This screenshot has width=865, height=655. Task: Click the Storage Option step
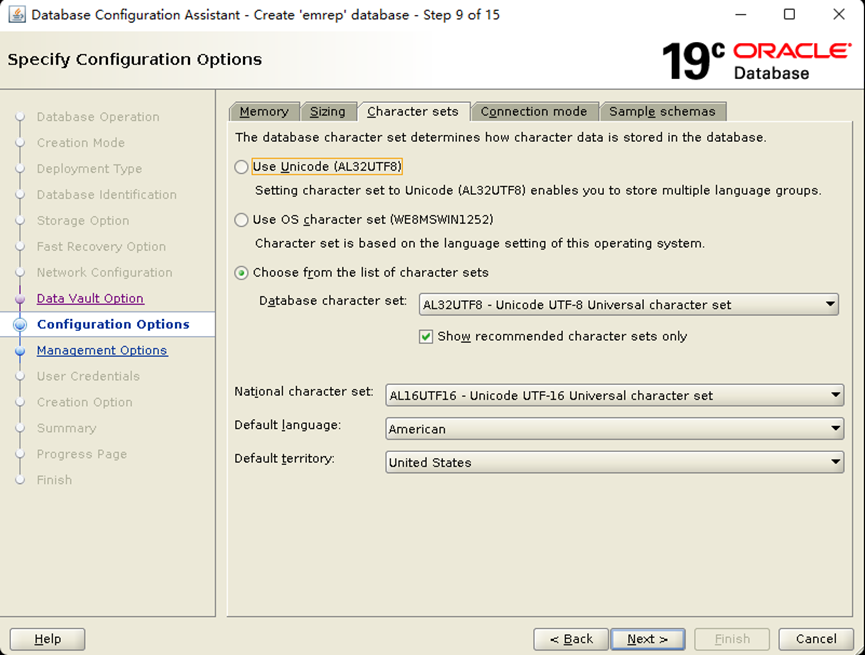point(83,221)
